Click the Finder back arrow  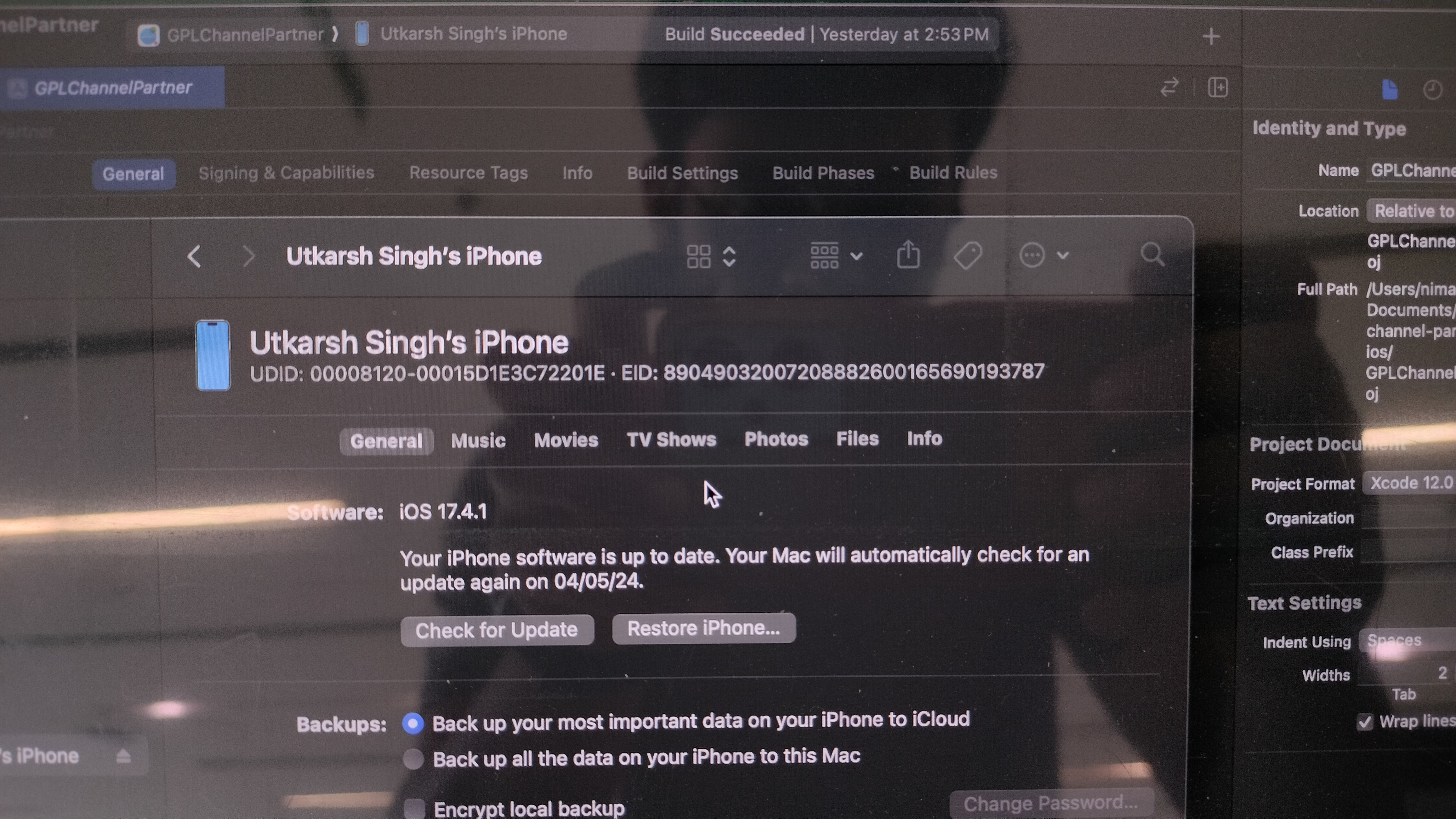[194, 256]
